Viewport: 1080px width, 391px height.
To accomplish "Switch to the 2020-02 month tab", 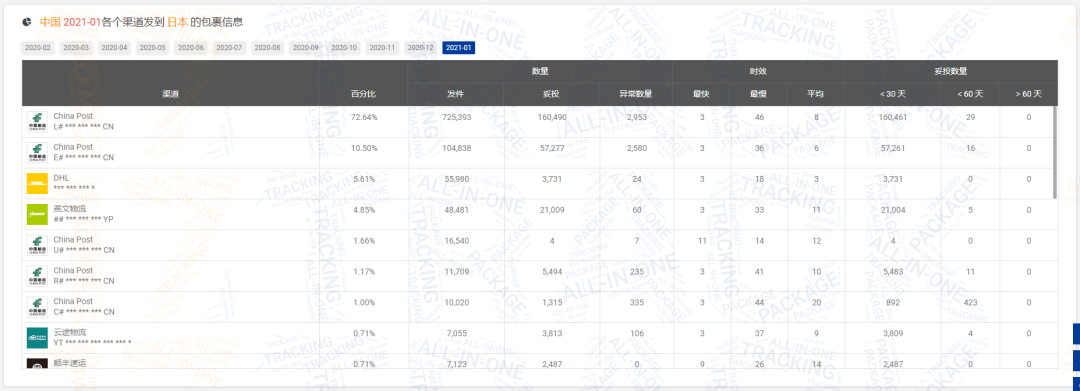I will 38,47.
